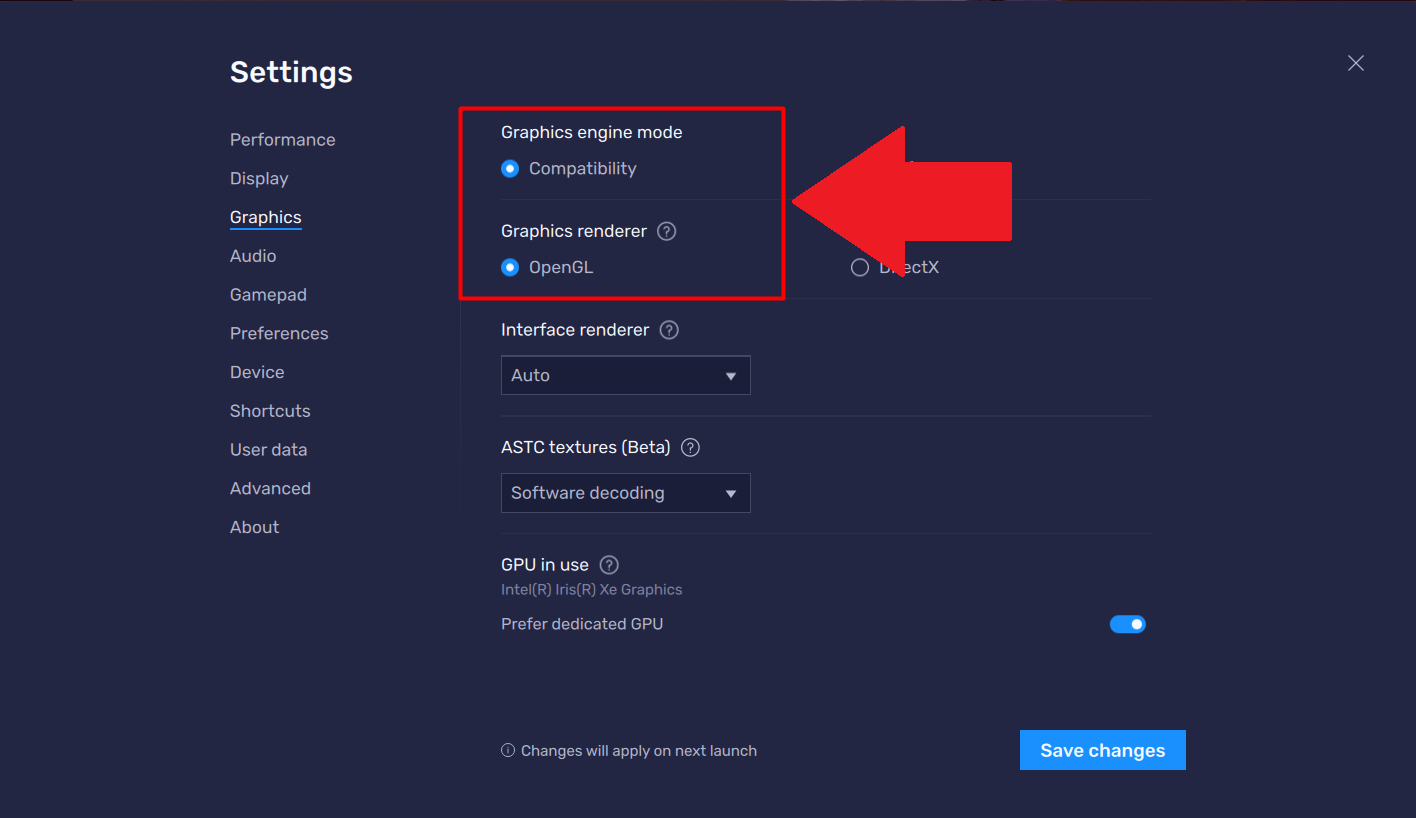Click the Graphics engine mode heading

click(x=591, y=132)
